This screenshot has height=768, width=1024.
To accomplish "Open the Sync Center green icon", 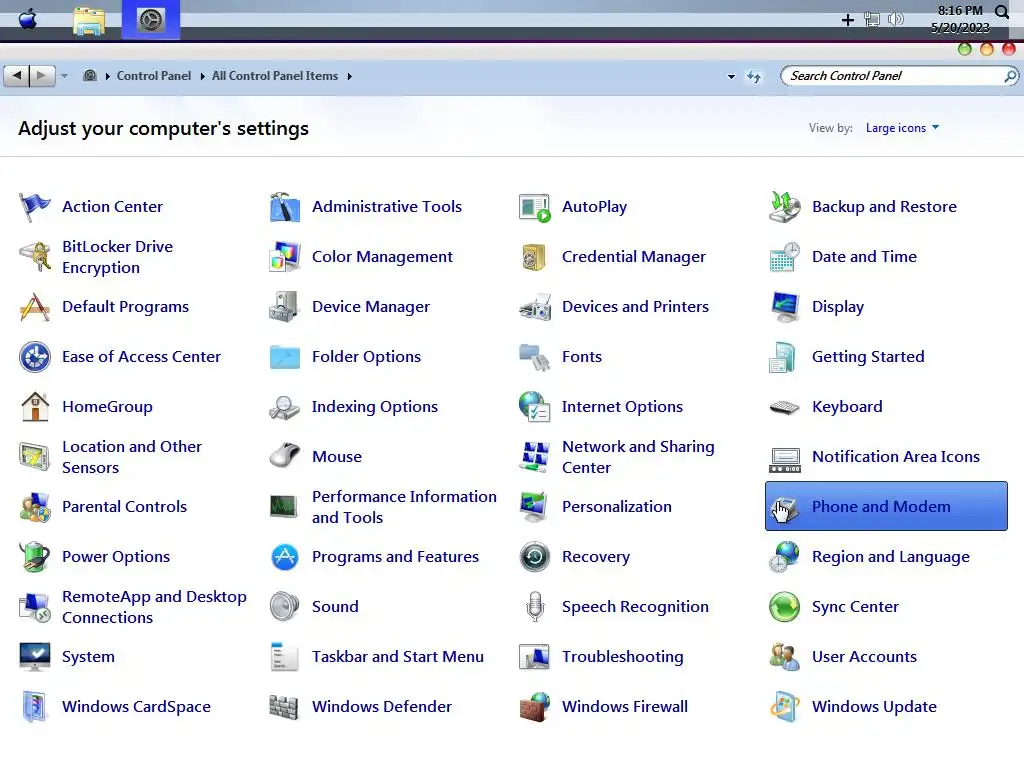I will tap(784, 607).
